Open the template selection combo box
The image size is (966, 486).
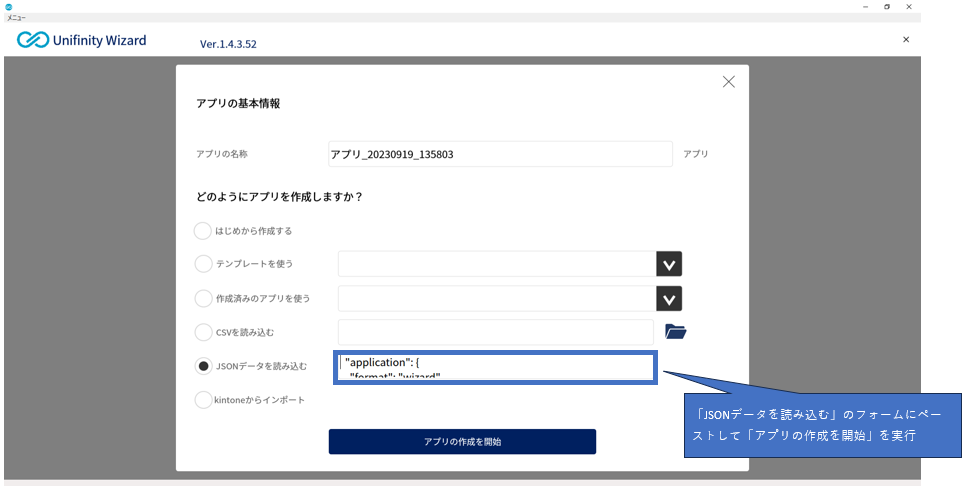(x=496, y=264)
